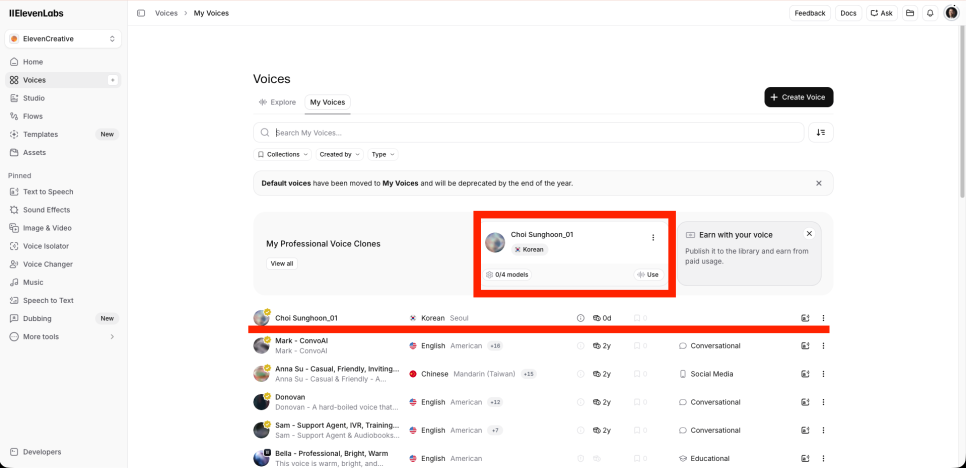The image size is (966, 468).
Task: Select the Anna Su voice row name
Action: [337, 369]
